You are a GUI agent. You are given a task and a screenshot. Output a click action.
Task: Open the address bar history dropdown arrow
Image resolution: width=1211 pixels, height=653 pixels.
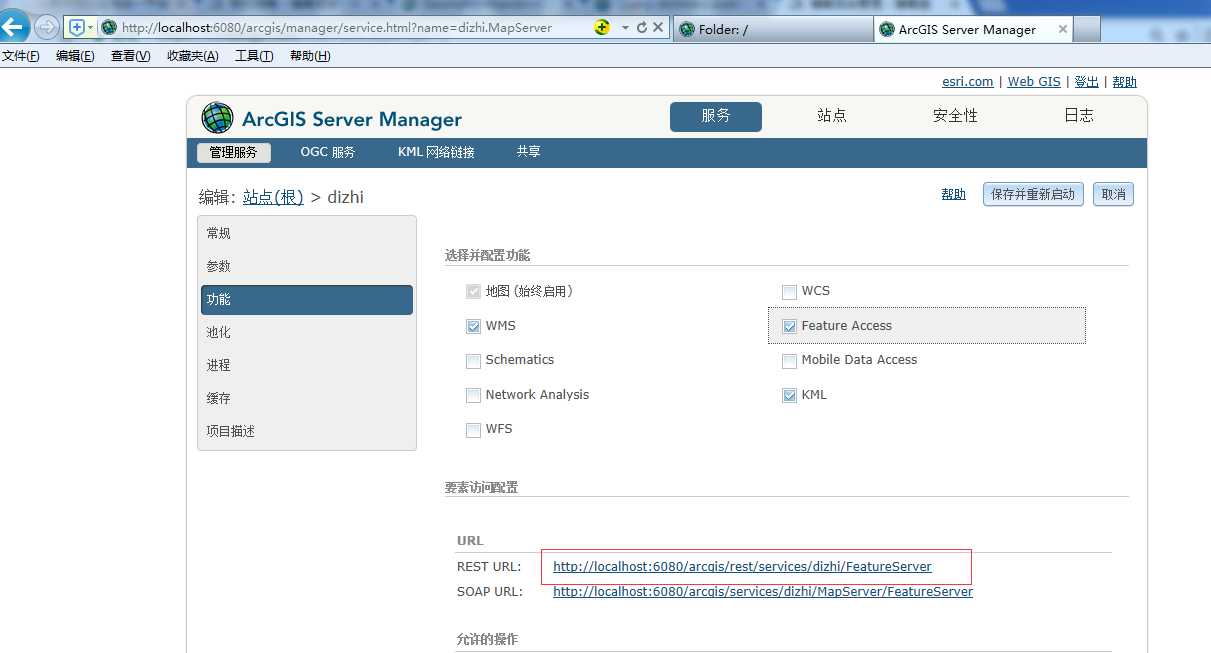tap(625, 28)
